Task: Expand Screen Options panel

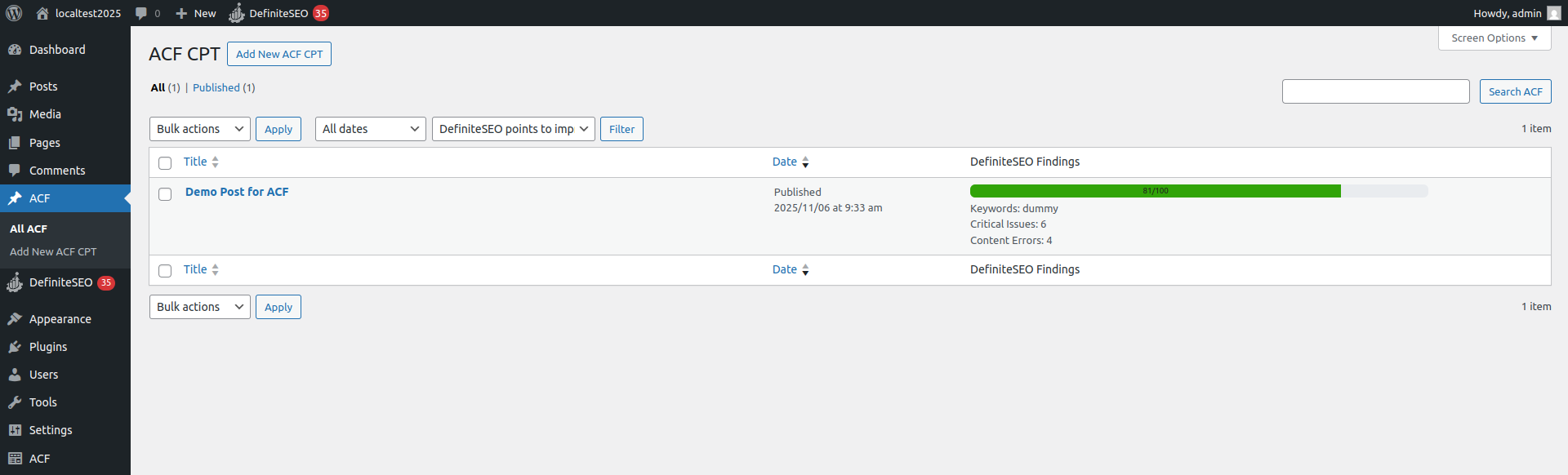Action: (x=1494, y=38)
